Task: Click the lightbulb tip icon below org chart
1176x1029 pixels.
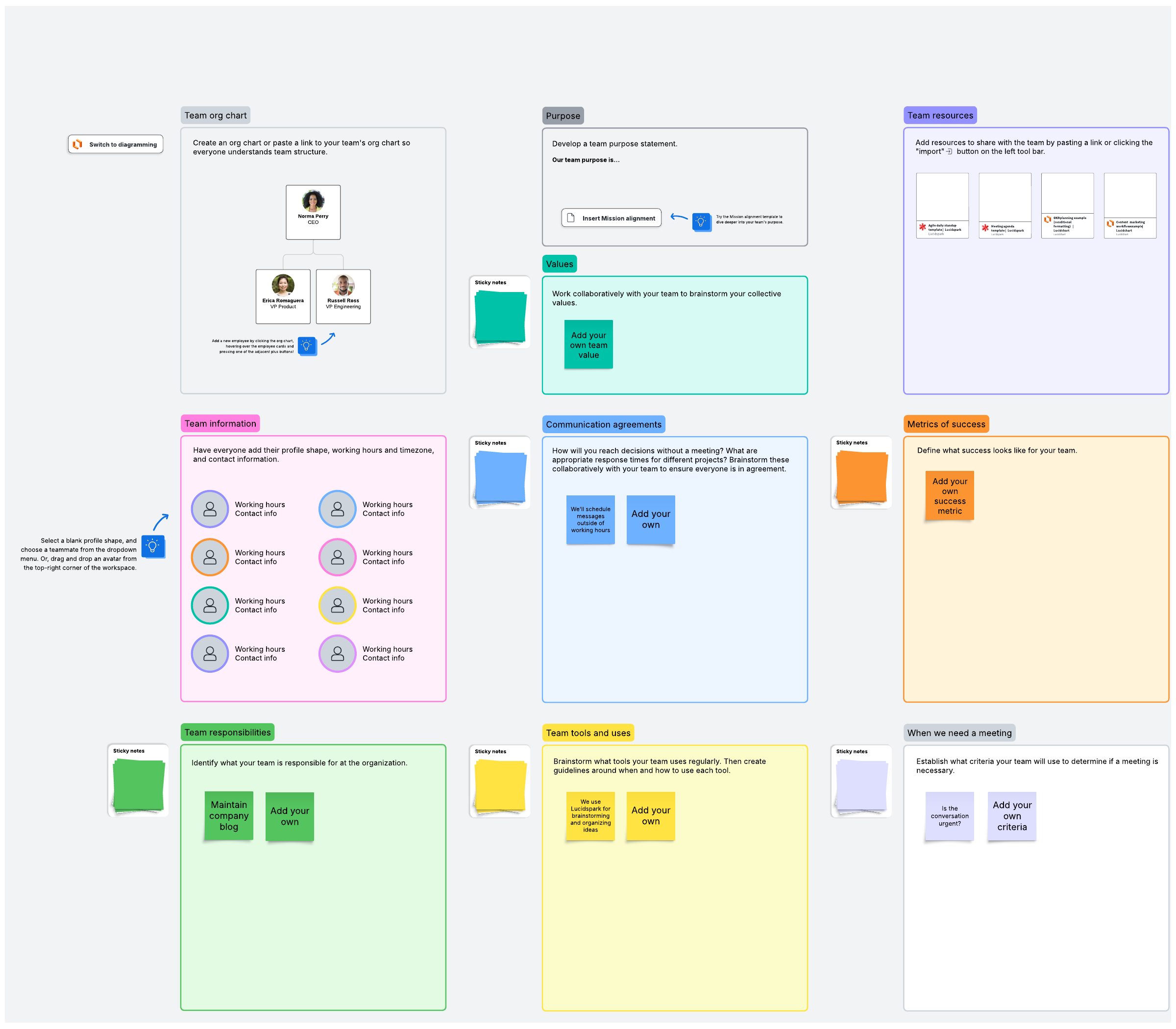Action: (x=307, y=345)
